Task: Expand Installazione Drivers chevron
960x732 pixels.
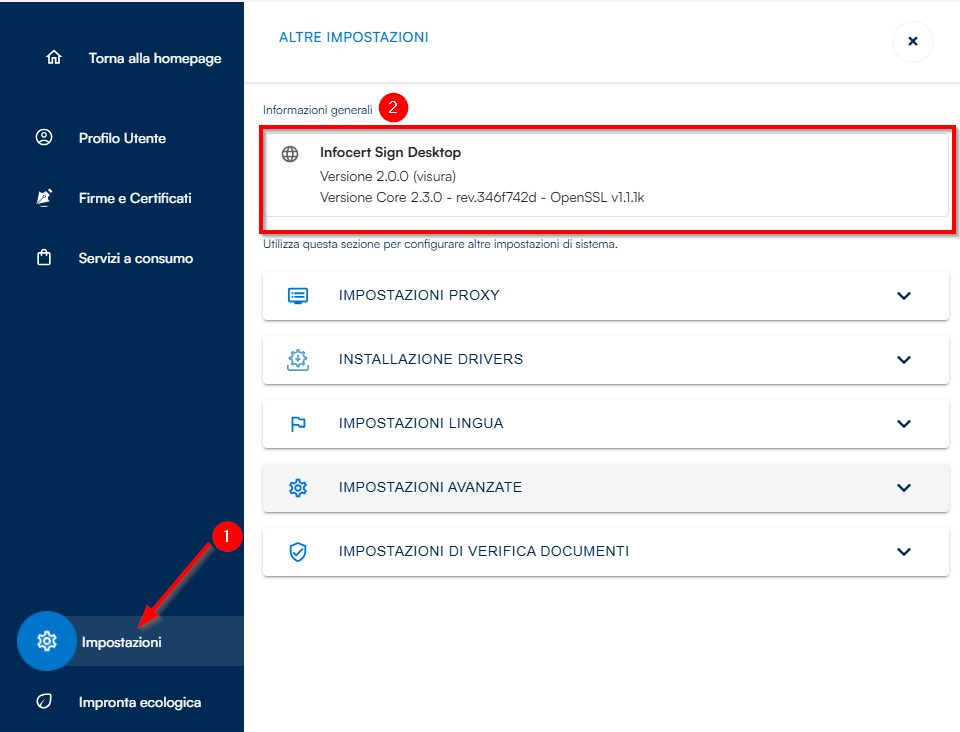Action: click(904, 360)
